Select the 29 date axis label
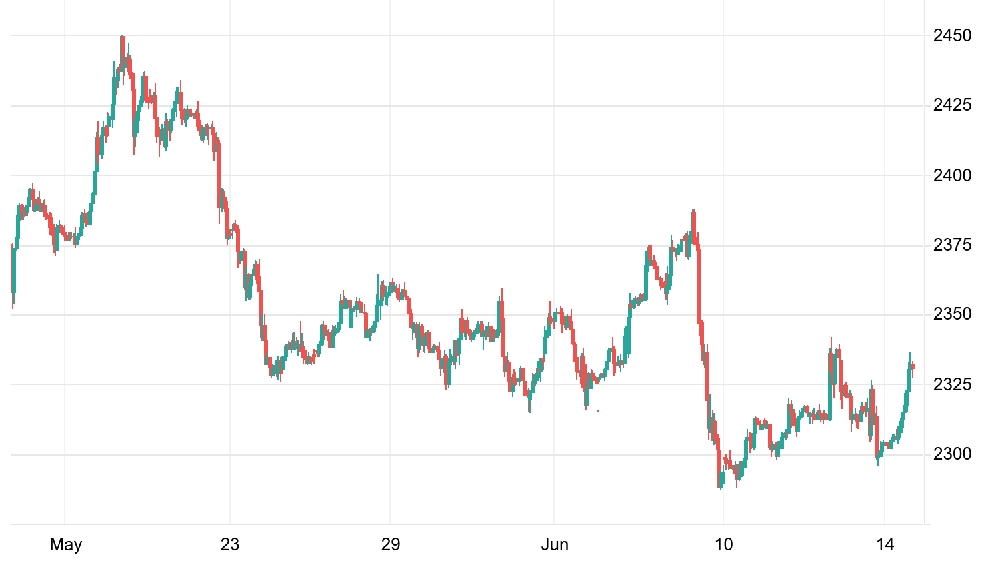The image size is (1000, 562). click(x=390, y=544)
